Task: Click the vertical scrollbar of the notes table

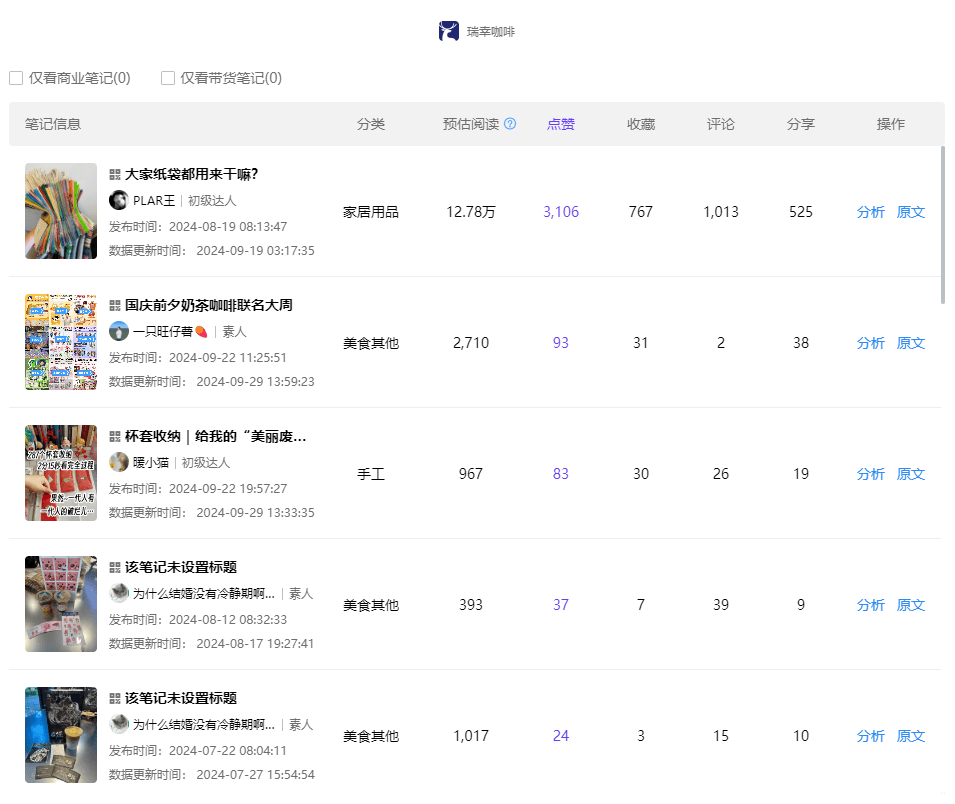Action: [943, 224]
